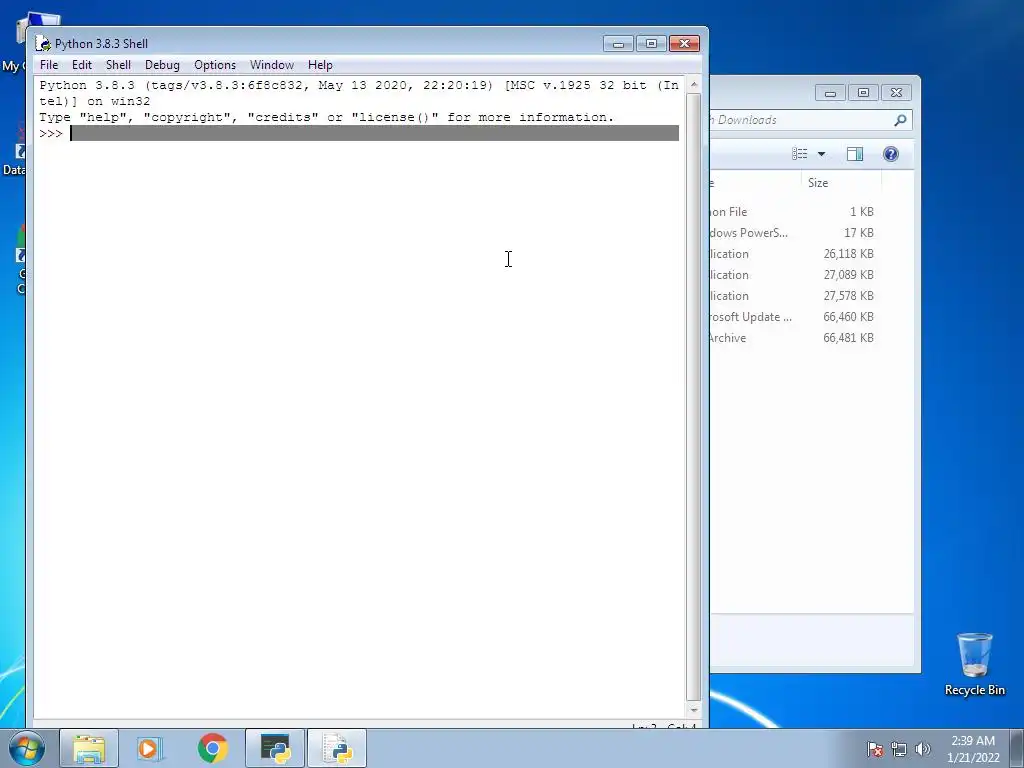Select the 66,460 KB Microsoft Update row
This screenshot has height=768, width=1024.
pos(793,317)
